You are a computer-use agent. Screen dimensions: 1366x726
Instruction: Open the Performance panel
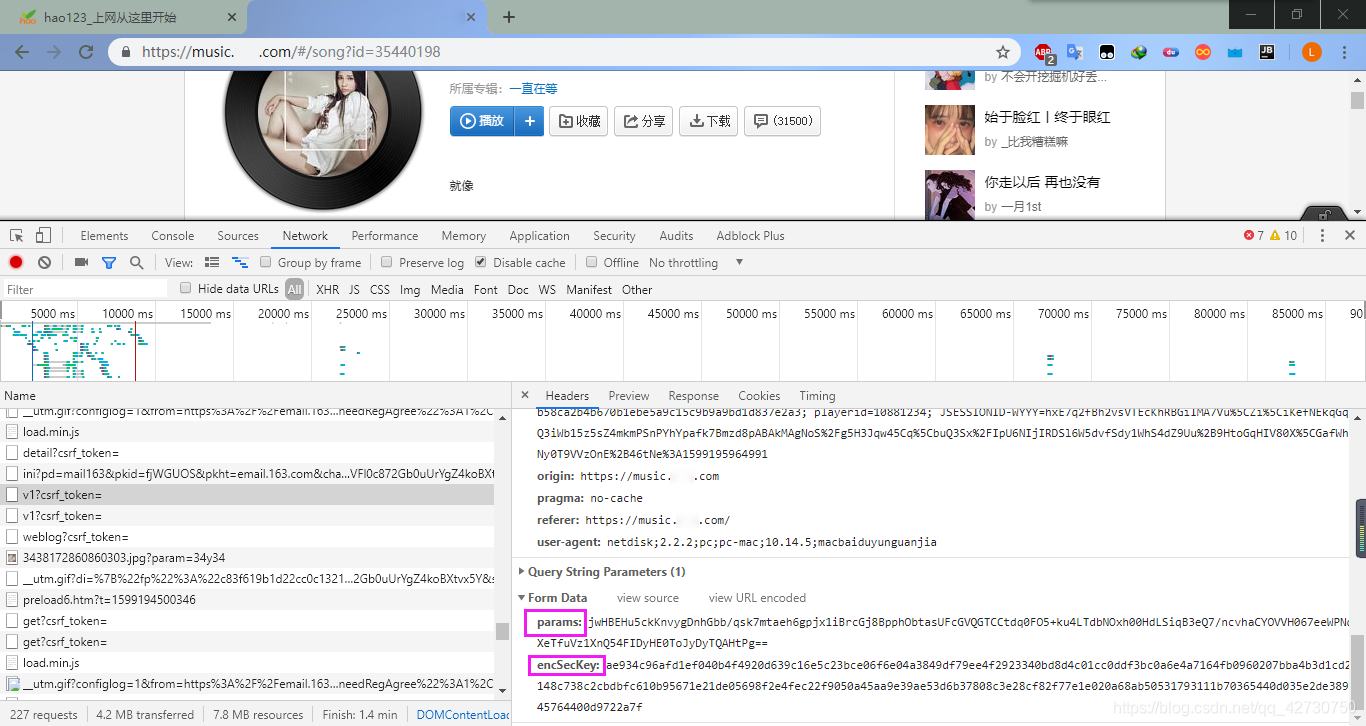[x=385, y=236]
